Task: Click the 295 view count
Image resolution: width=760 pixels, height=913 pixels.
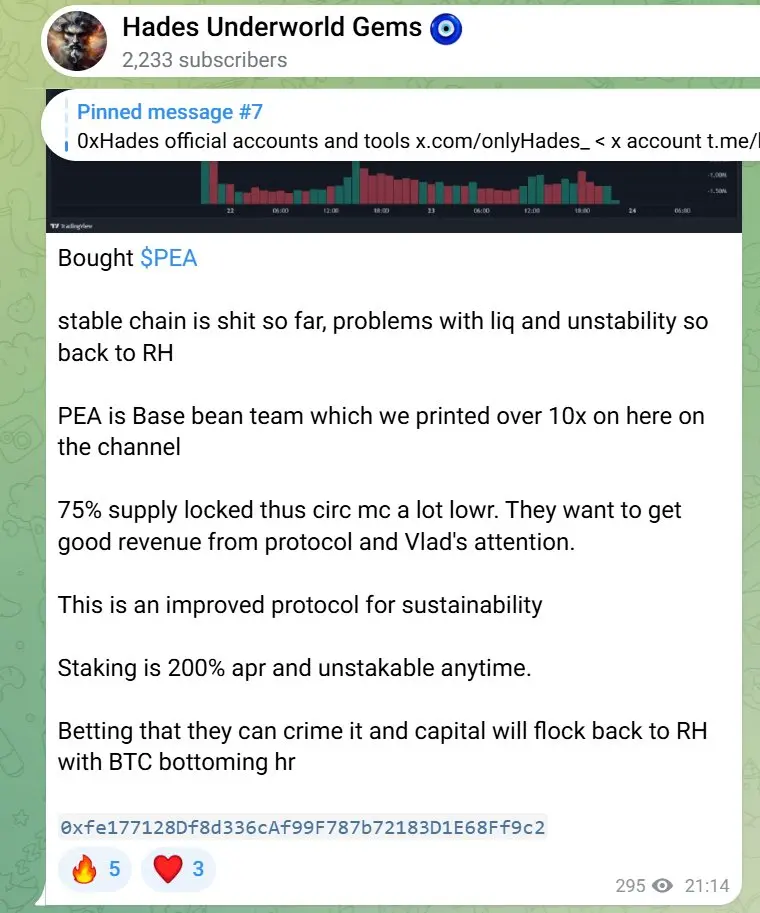Action: [x=631, y=886]
